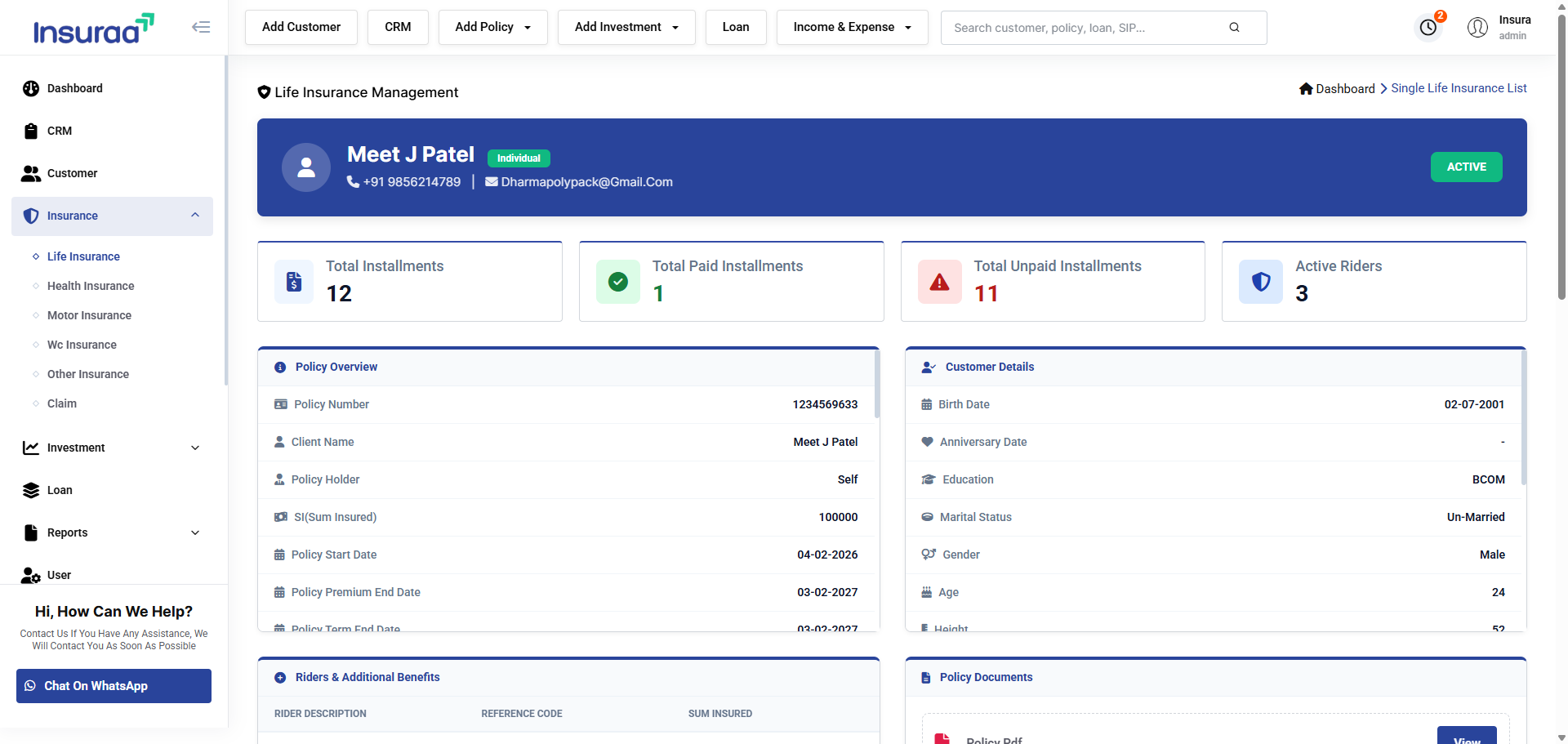Click Marital Status value Un-Married
The image size is (1568, 744).
point(1476,517)
